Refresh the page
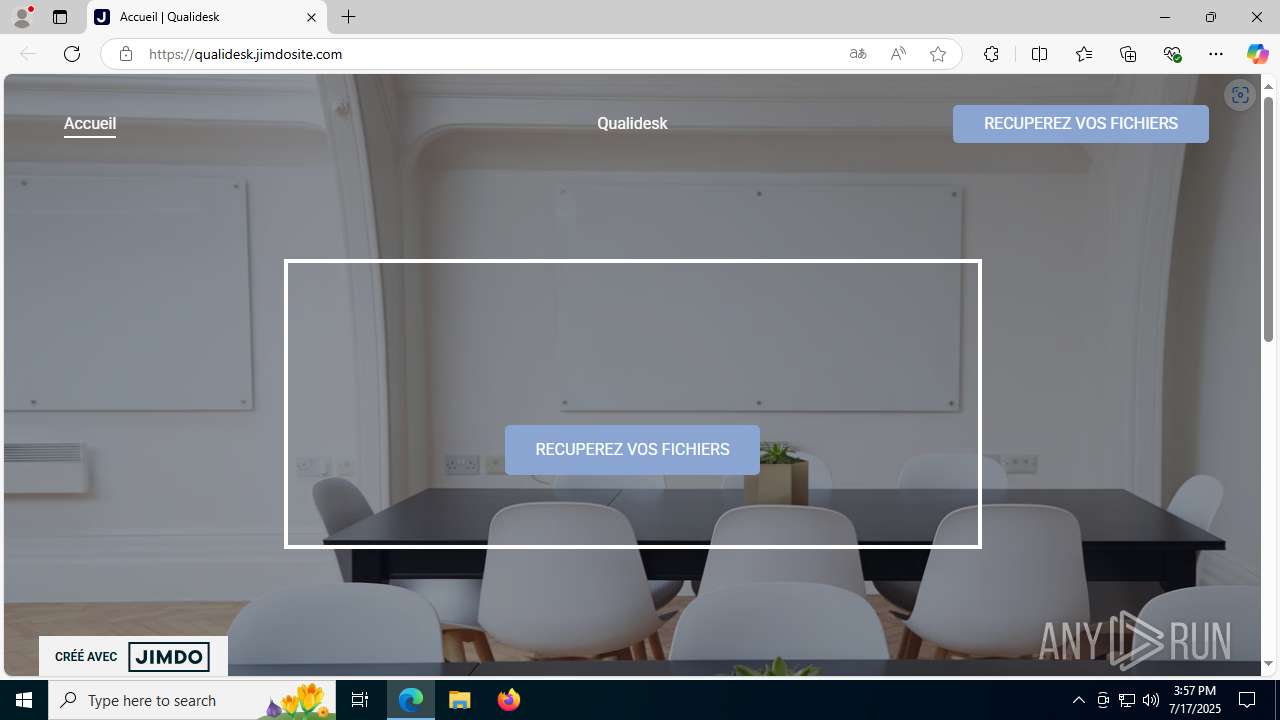1280x720 pixels. pyautogui.click(x=72, y=54)
